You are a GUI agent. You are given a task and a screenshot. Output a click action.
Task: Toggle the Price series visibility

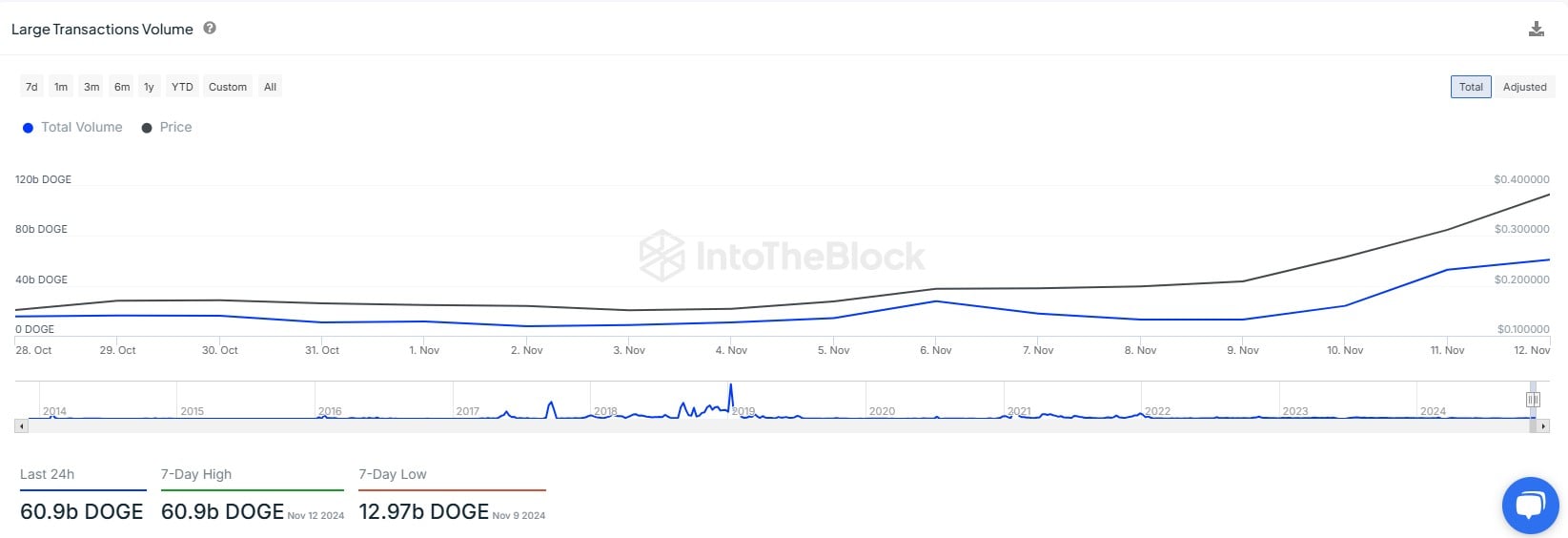pyautogui.click(x=167, y=128)
